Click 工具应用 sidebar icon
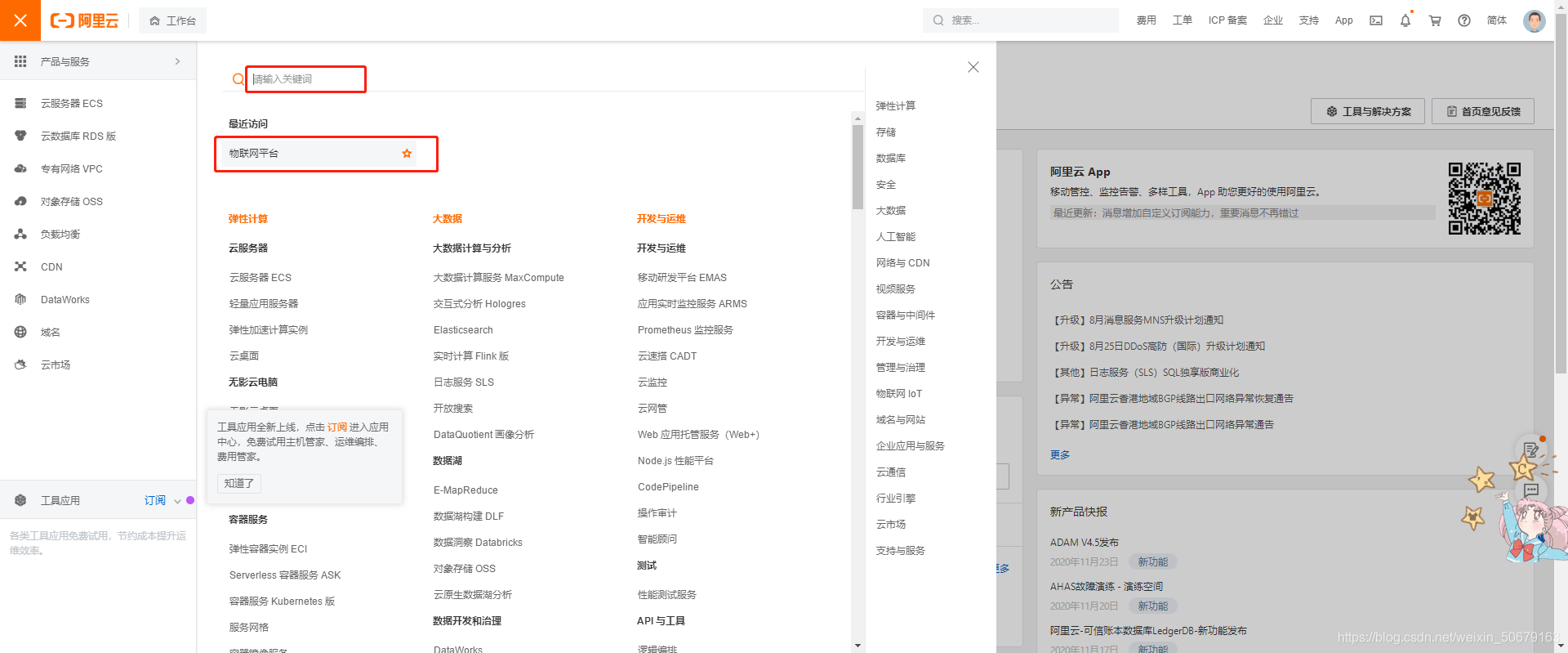The image size is (1568, 653). [x=20, y=500]
